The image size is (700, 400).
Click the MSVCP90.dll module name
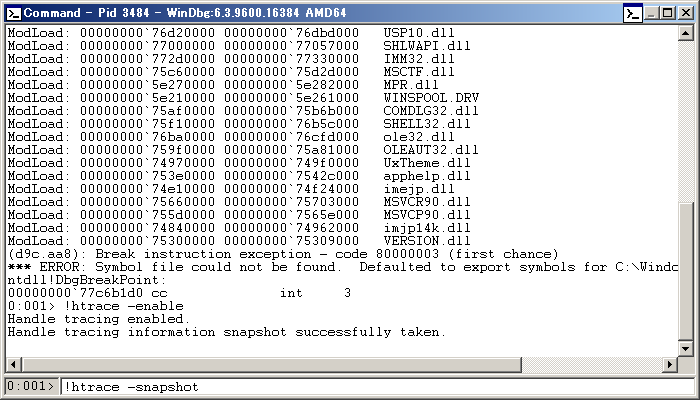pos(427,214)
